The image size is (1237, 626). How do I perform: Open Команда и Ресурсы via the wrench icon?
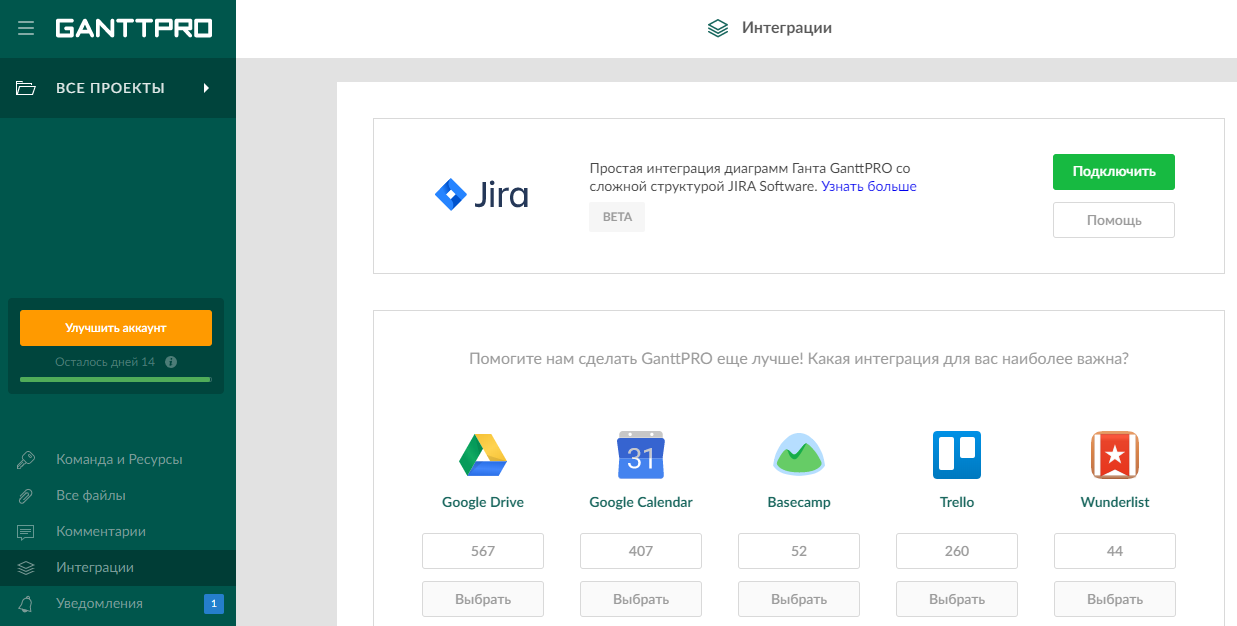coord(25,459)
